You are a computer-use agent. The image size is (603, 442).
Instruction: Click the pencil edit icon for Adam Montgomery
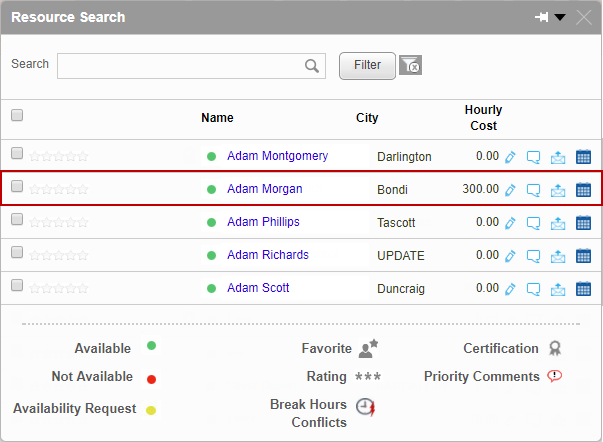pyautogui.click(x=510, y=157)
